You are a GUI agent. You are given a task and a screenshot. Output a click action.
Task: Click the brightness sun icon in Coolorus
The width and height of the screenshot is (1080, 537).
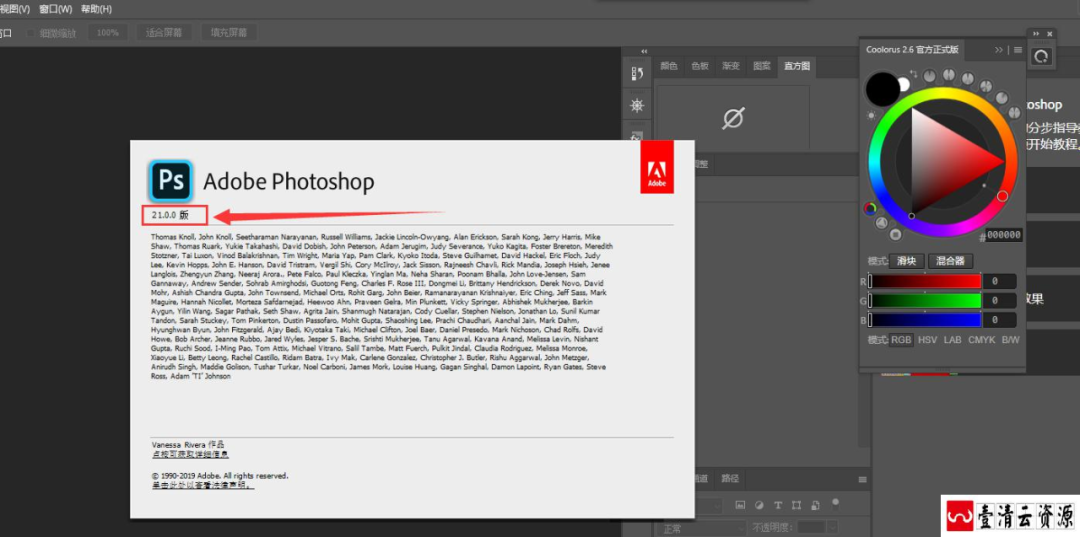871,116
